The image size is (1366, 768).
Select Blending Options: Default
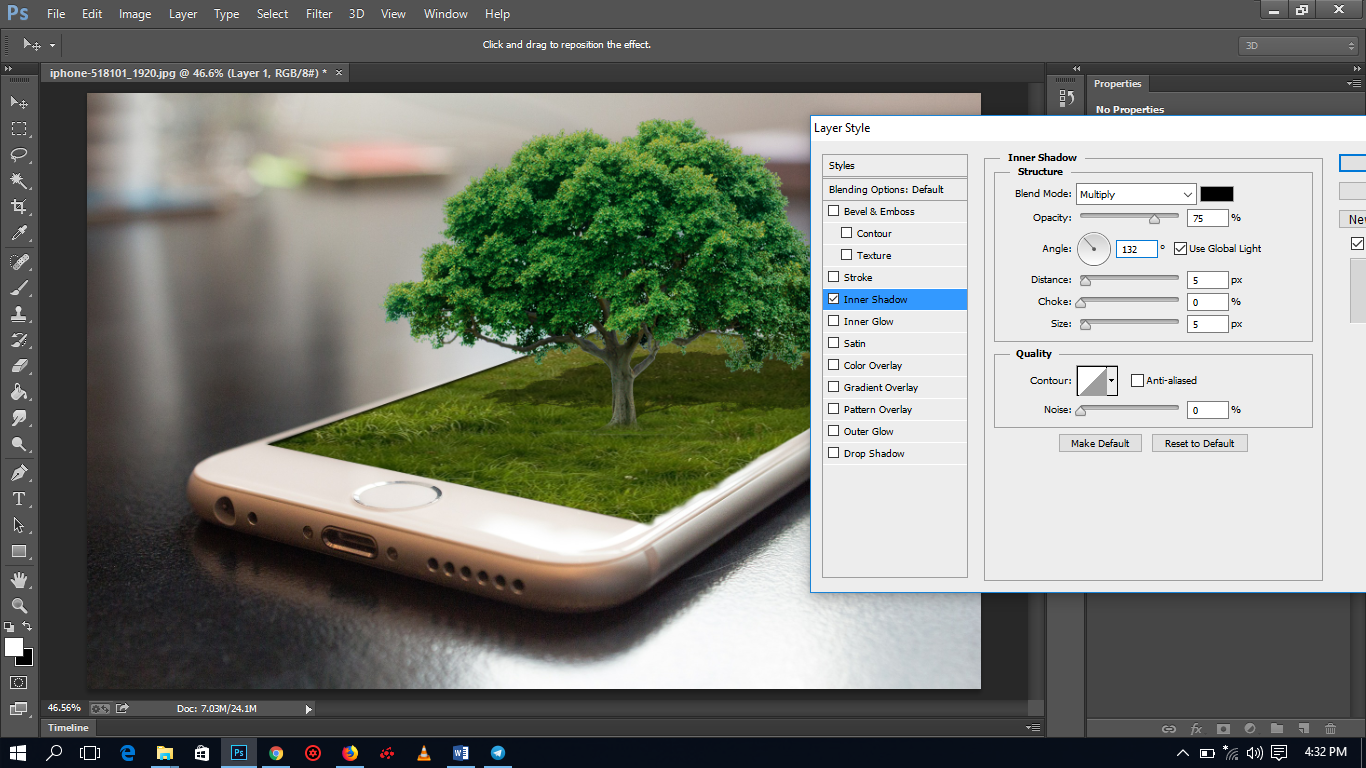[x=895, y=189]
